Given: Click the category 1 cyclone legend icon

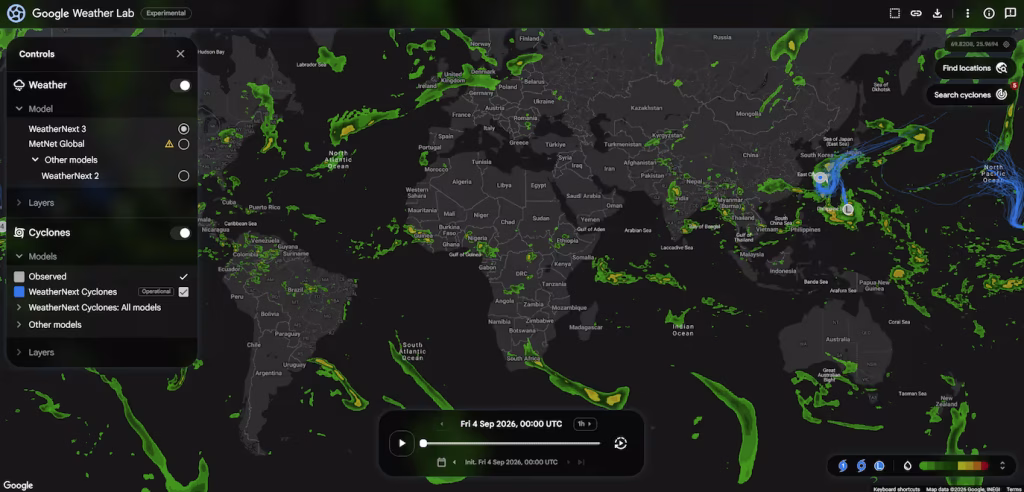Looking at the screenshot, I should click(842, 466).
